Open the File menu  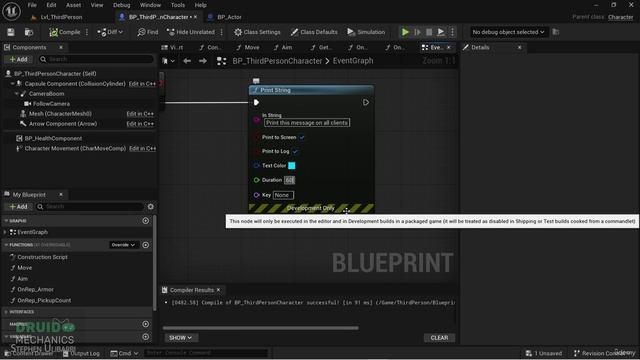(x=32, y=5)
